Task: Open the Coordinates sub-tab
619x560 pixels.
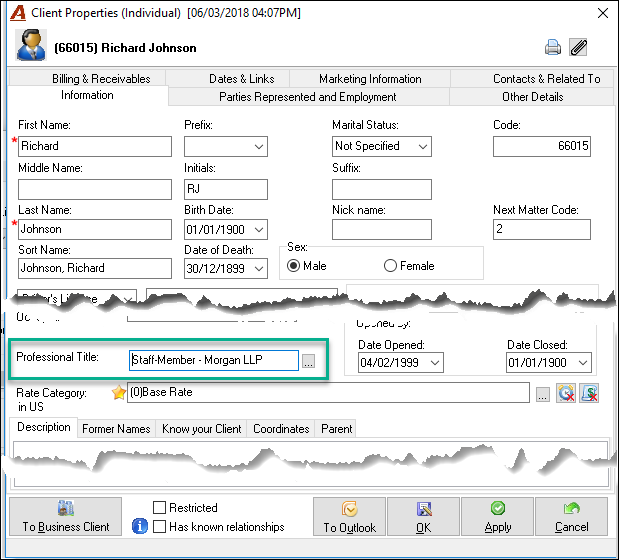Action: [281, 429]
